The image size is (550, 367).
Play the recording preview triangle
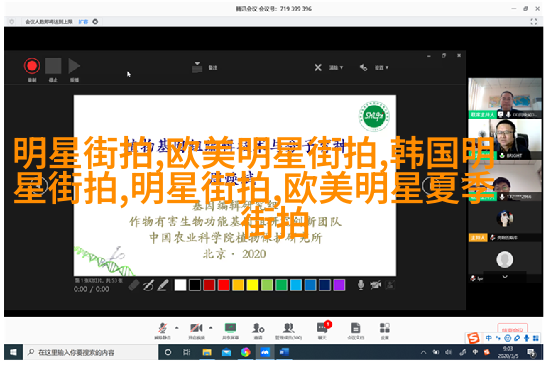pos(74,66)
